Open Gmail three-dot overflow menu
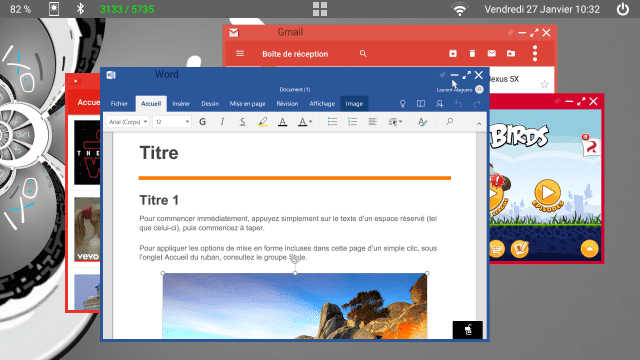 pos(535,53)
